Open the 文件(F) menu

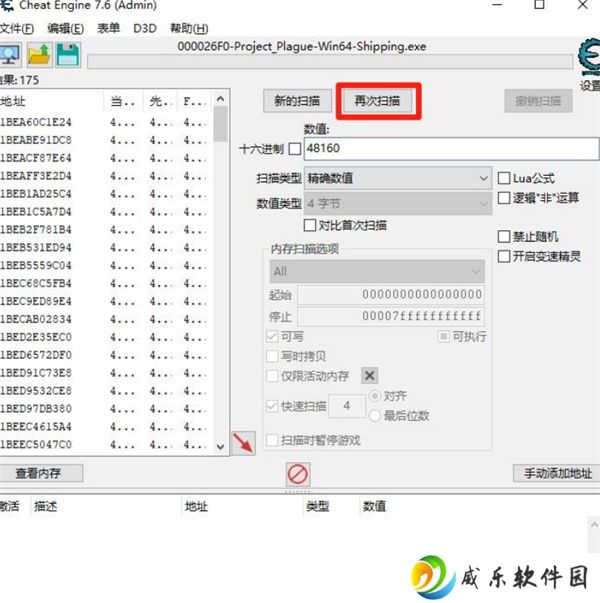click(17, 28)
